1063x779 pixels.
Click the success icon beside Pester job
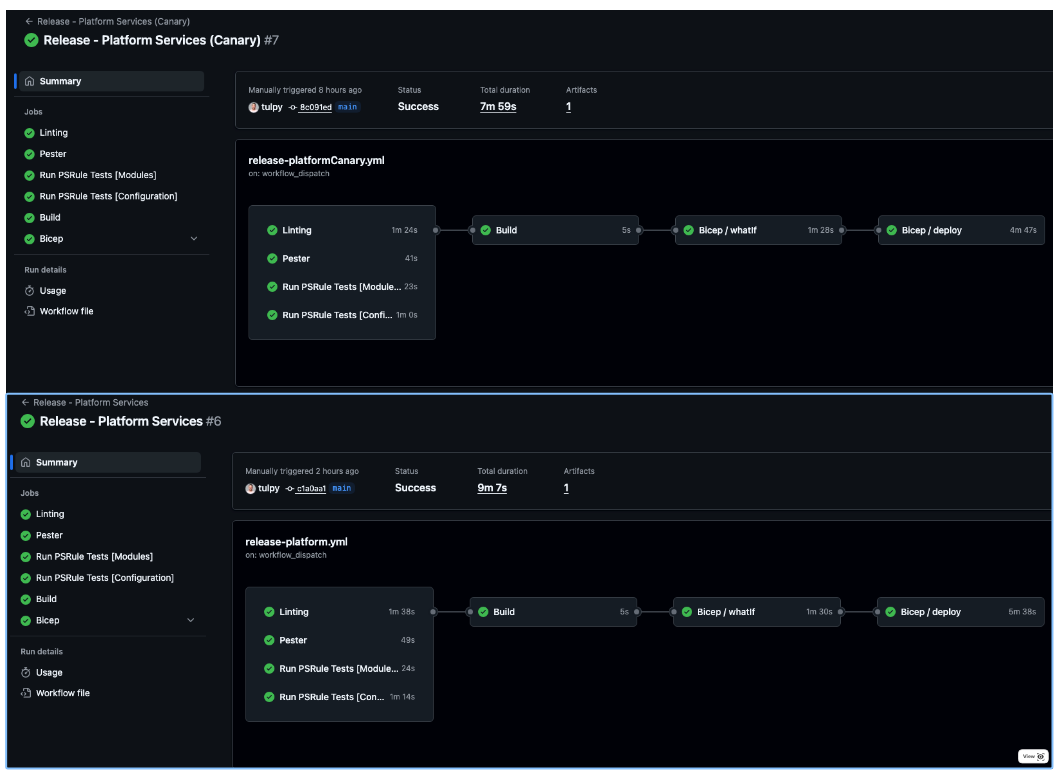27,154
